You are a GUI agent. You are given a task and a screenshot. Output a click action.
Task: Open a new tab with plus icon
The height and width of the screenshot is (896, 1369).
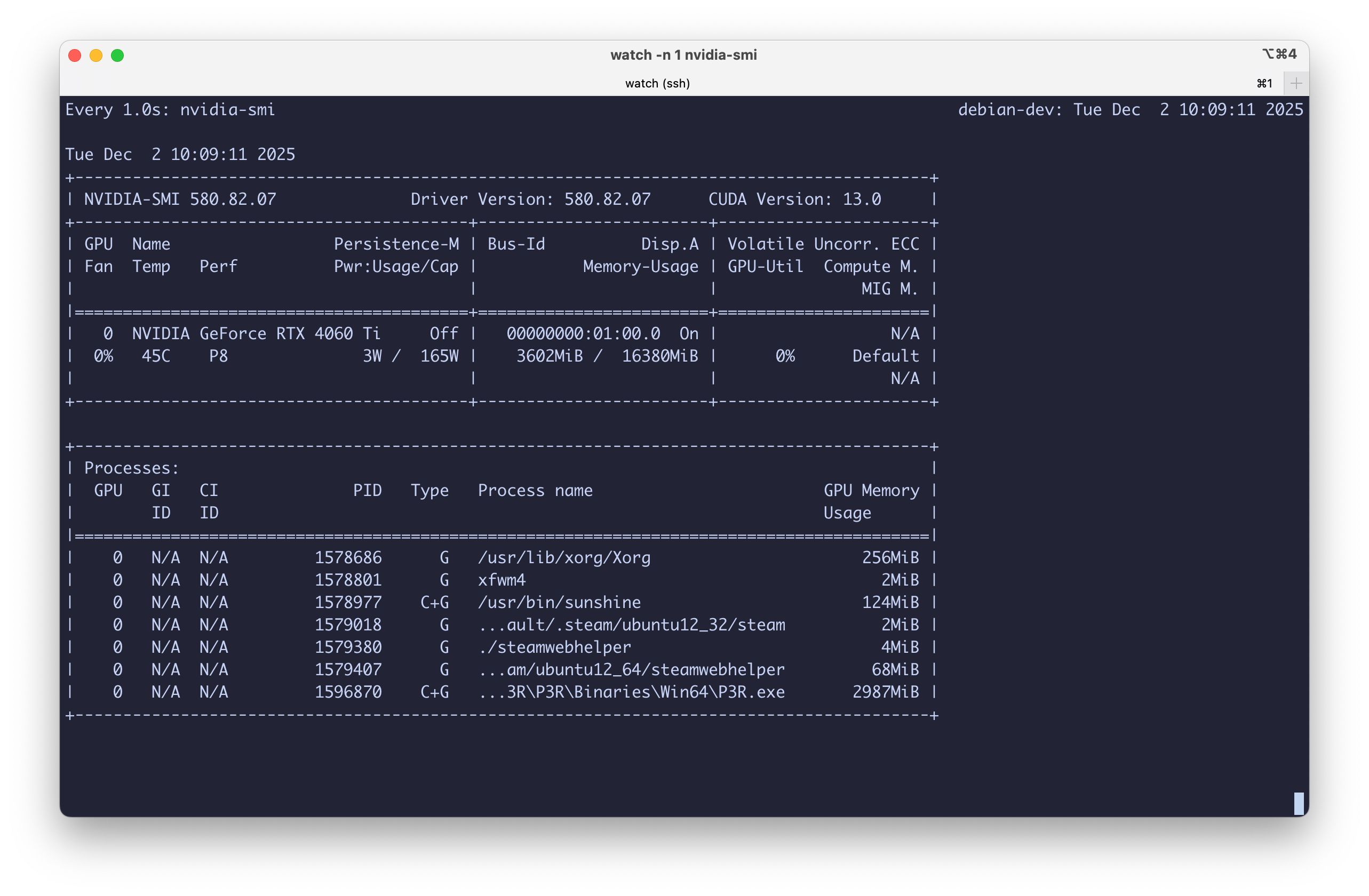click(1296, 83)
